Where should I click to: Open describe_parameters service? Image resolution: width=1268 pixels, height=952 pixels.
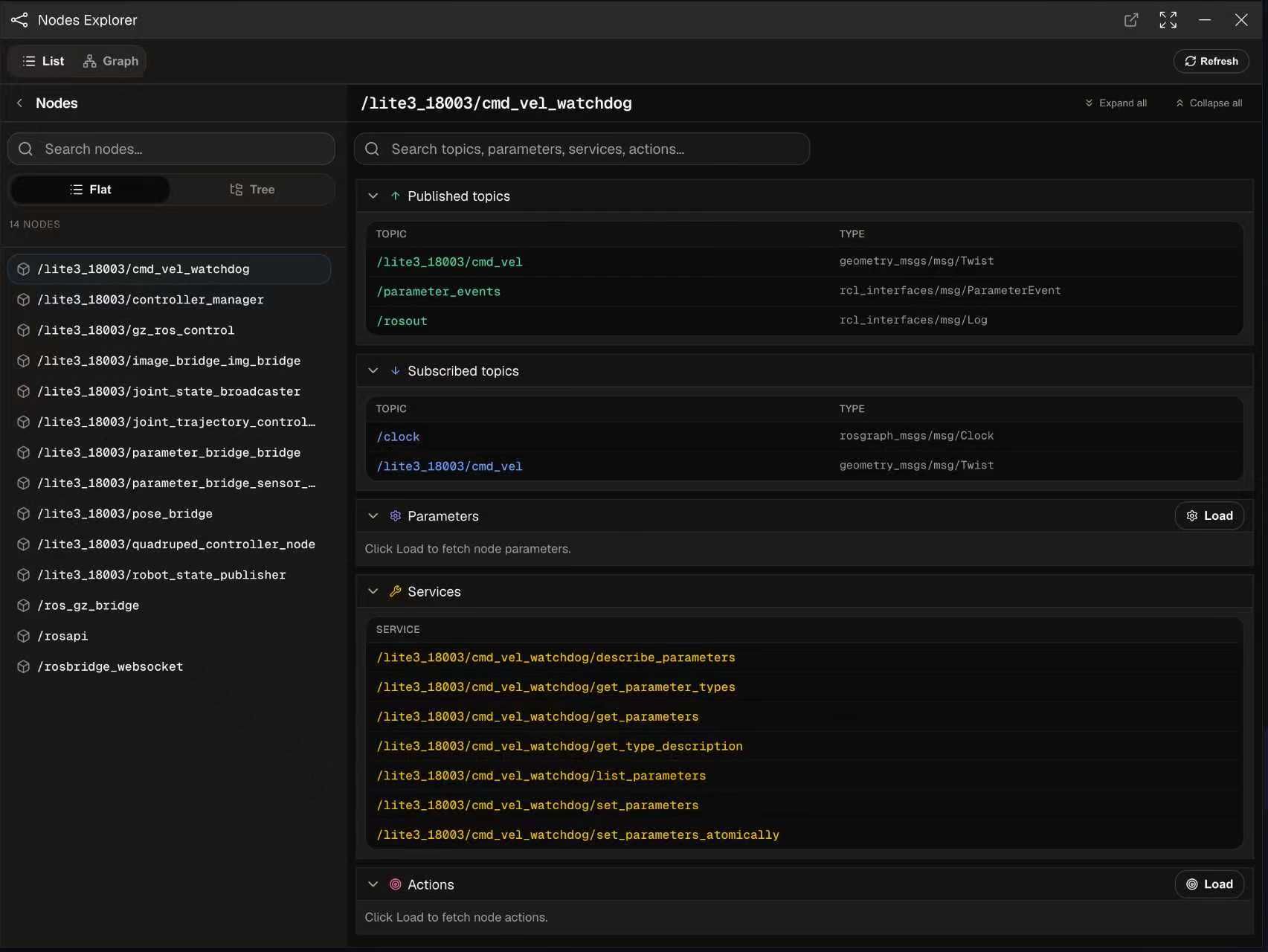pos(556,657)
